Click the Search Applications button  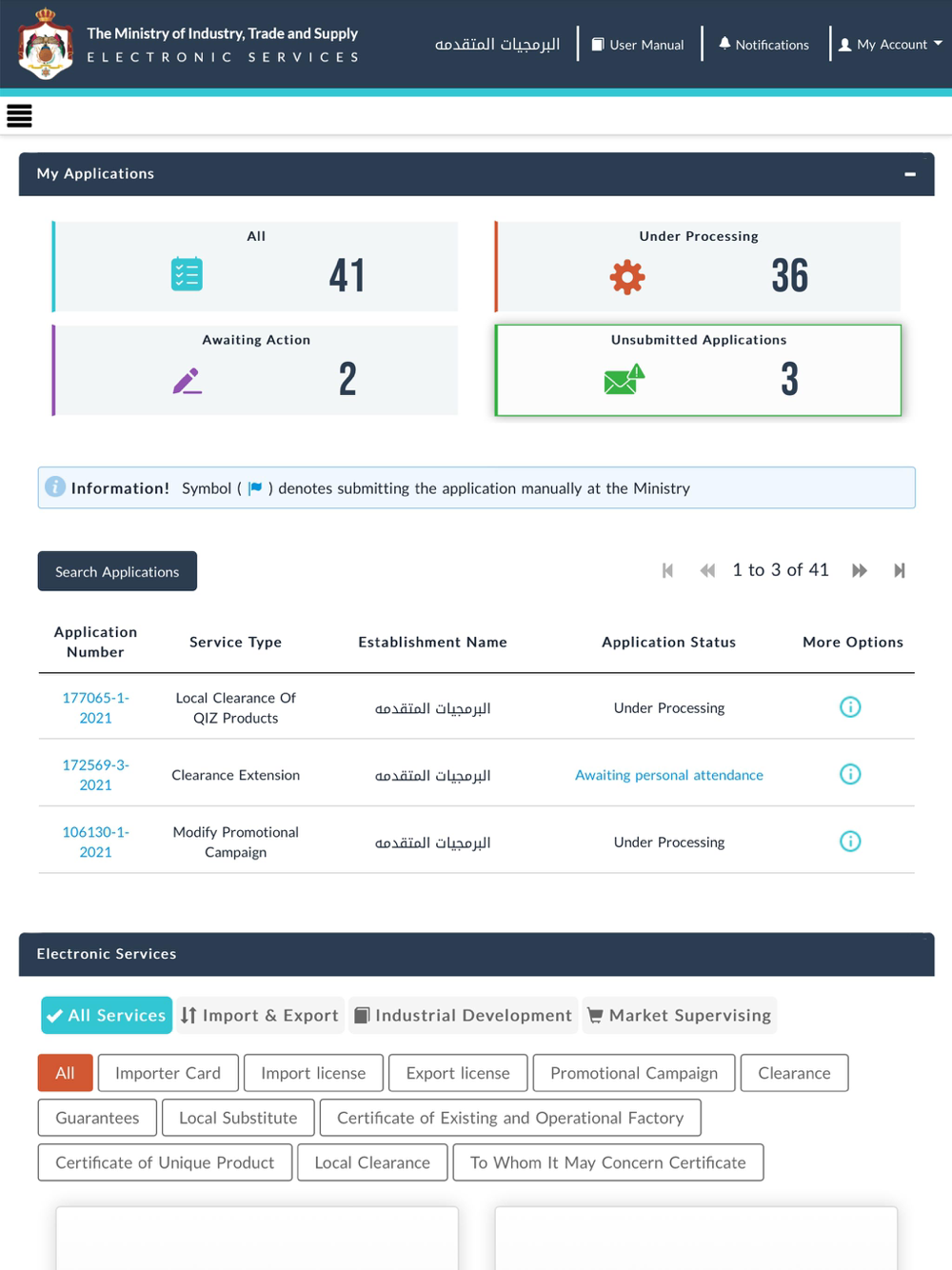tap(117, 571)
